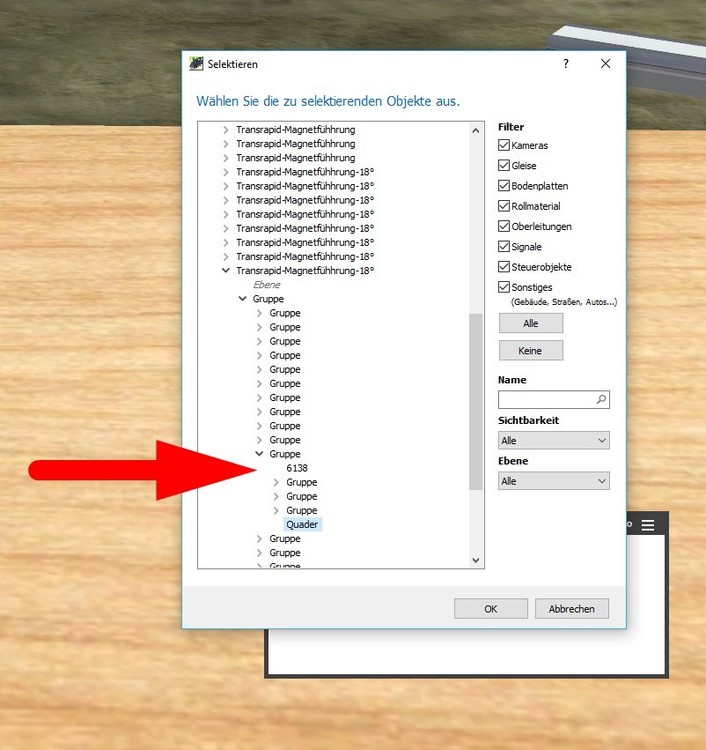This screenshot has height=750, width=706.
Task: Open the Sichtbarkeit dropdown
Action: 554,441
